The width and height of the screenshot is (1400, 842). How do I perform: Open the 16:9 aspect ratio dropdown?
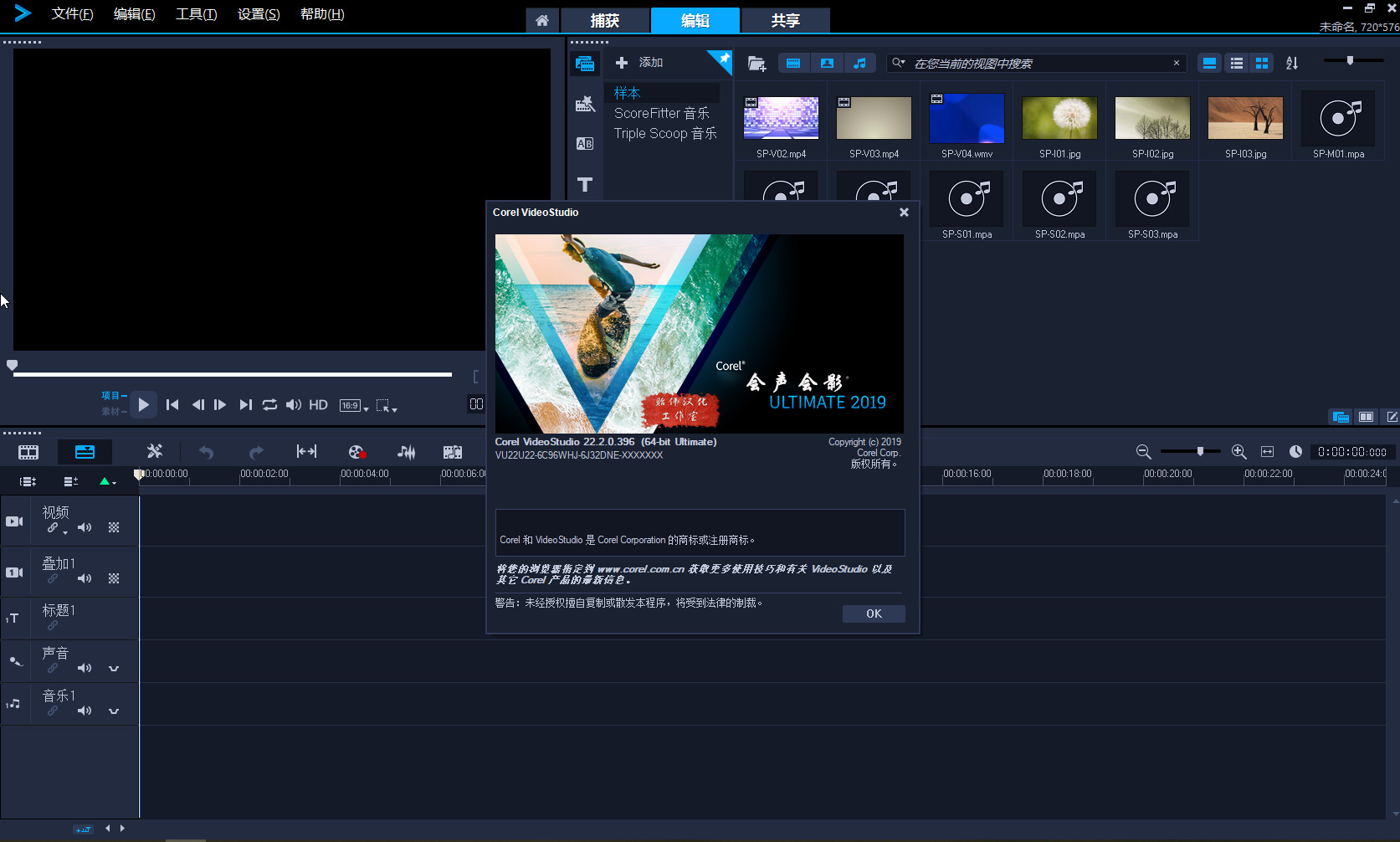[x=354, y=406]
